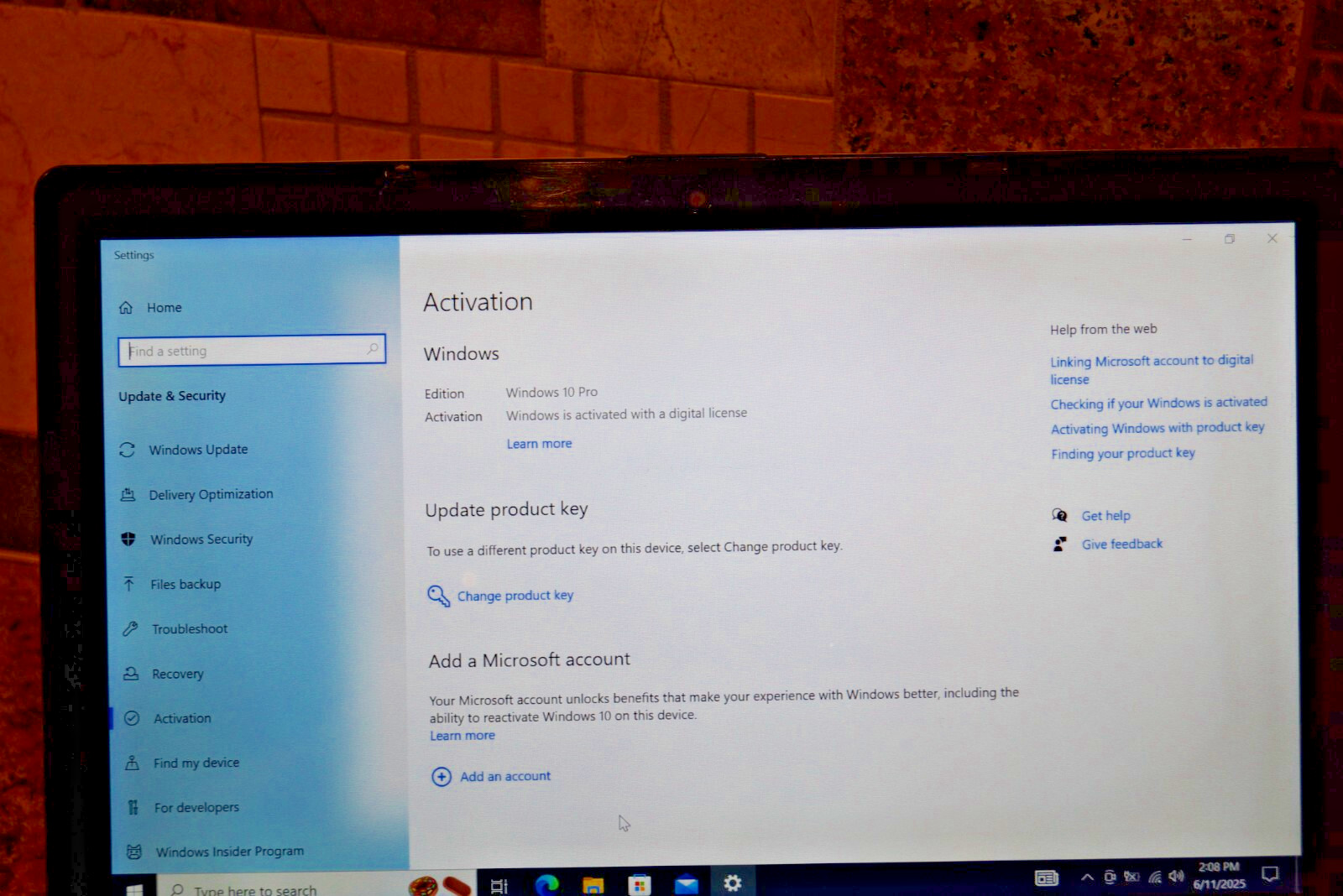Click the Windows Security shield icon

tap(128, 539)
